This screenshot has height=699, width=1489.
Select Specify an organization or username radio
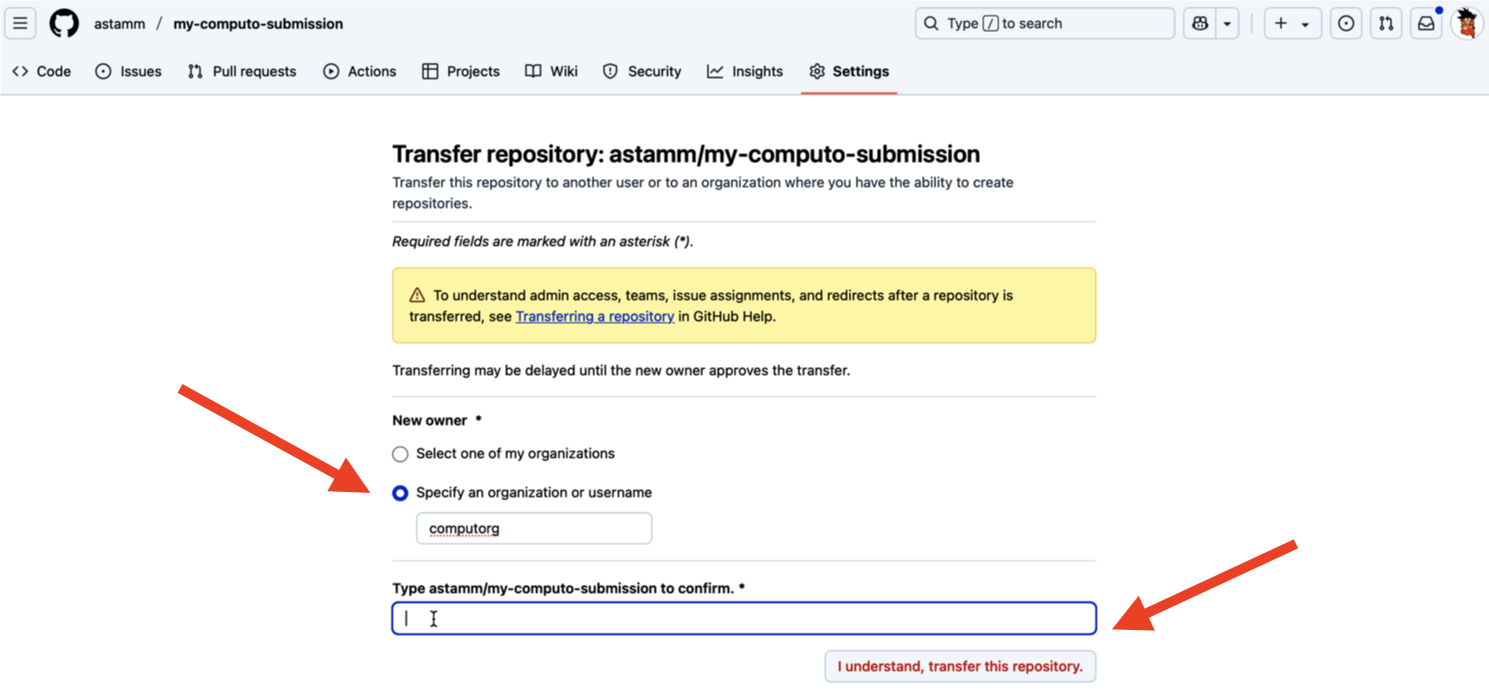point(400,493)
